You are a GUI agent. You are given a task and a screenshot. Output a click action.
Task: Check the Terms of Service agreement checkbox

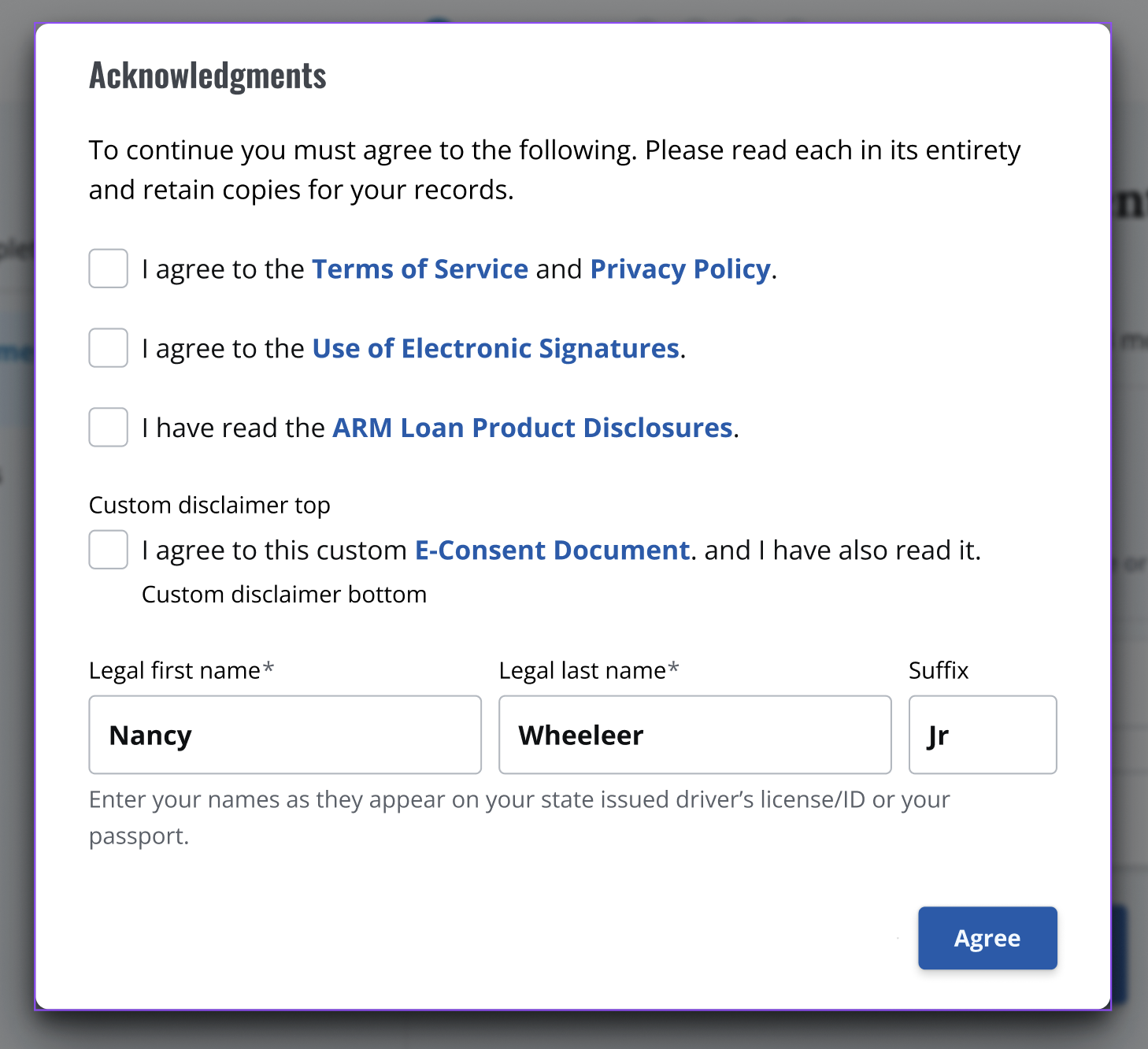109,269
